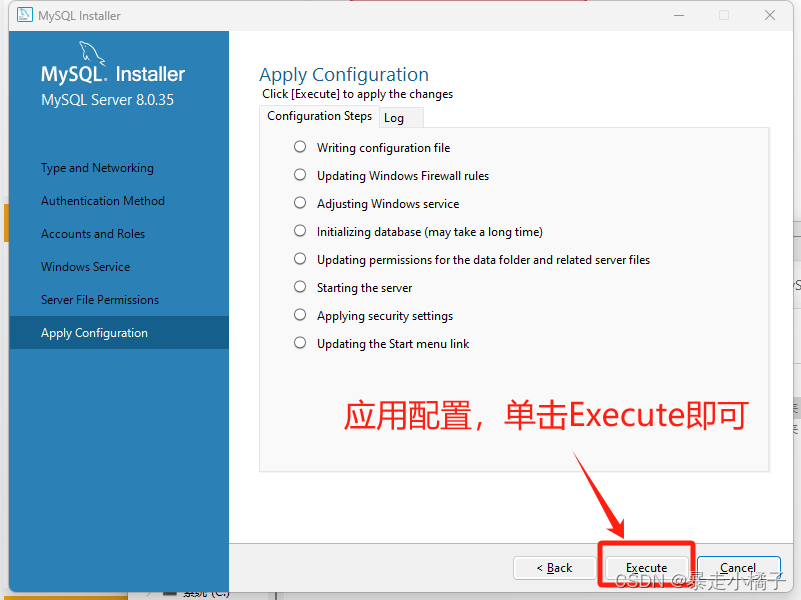
Task: Go to Accounts and Roles step
Action: [x=93, y=234]
